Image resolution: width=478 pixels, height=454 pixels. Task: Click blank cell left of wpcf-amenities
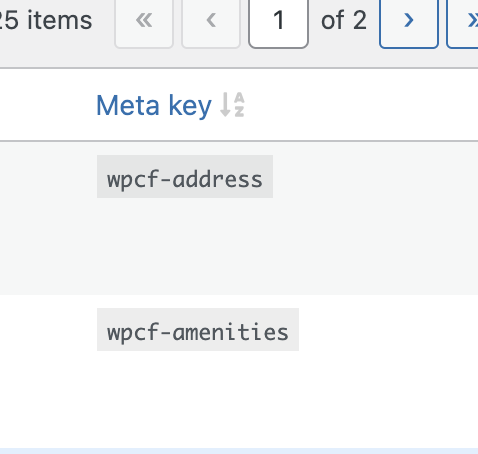point(47,371)
